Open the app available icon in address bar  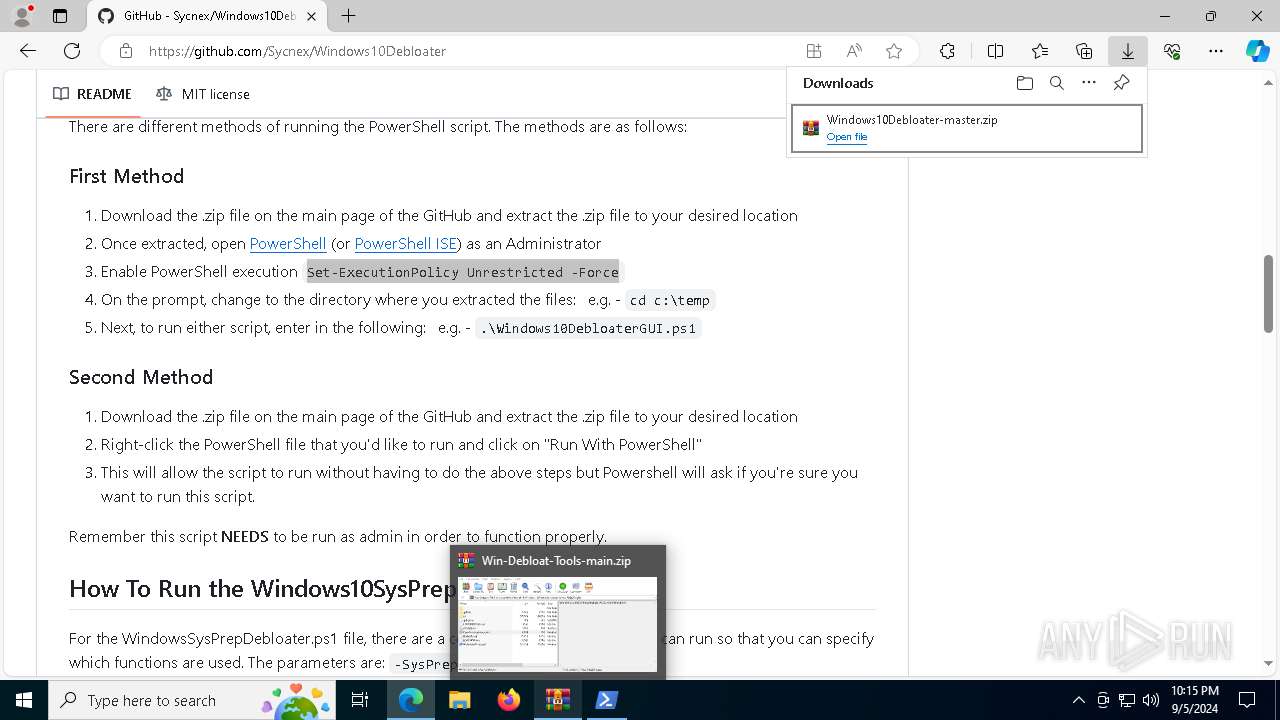pos(814,51)
